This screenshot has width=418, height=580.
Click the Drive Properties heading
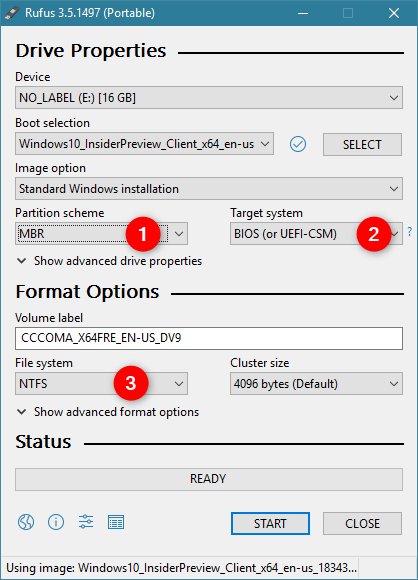(x=91, y=51)
